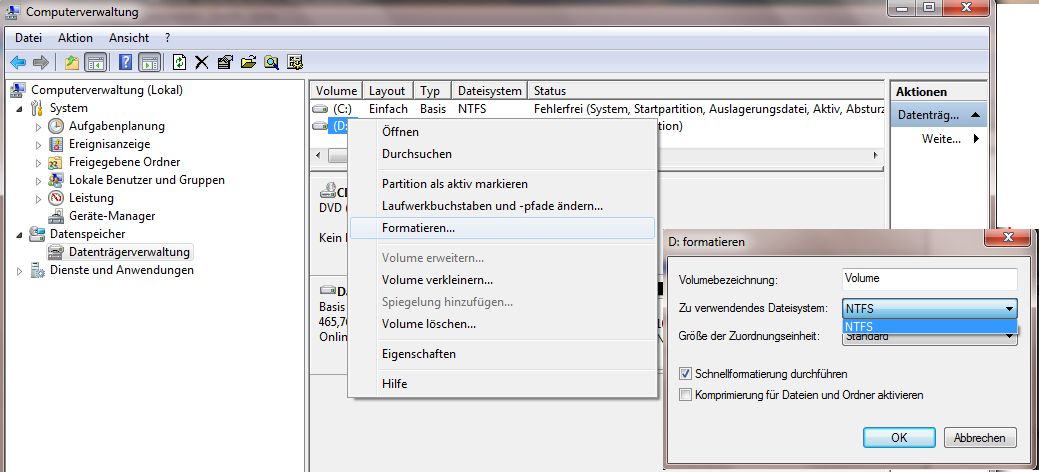Choose Öffnen in context menu
Image resolution: width=1039 pixels, height=472 pixels.
click(x=502, y=132)
